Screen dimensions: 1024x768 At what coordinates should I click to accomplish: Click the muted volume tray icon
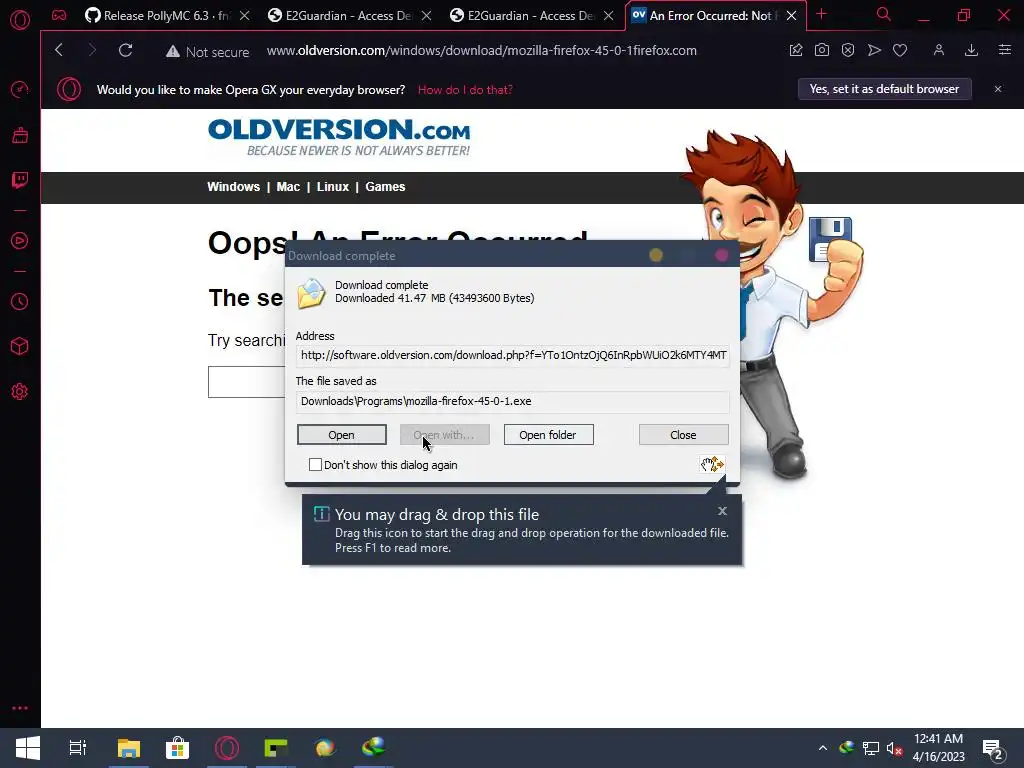894,748
